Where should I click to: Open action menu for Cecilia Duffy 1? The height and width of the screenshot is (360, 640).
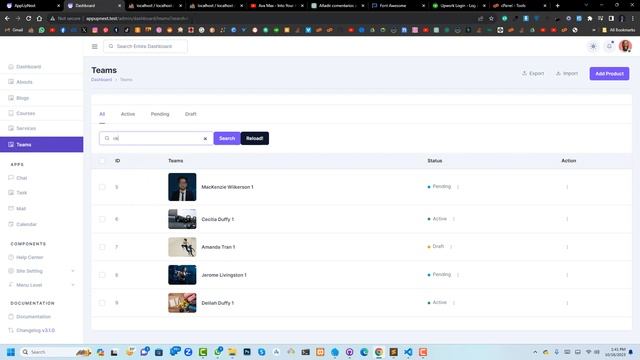click(567, 219)
